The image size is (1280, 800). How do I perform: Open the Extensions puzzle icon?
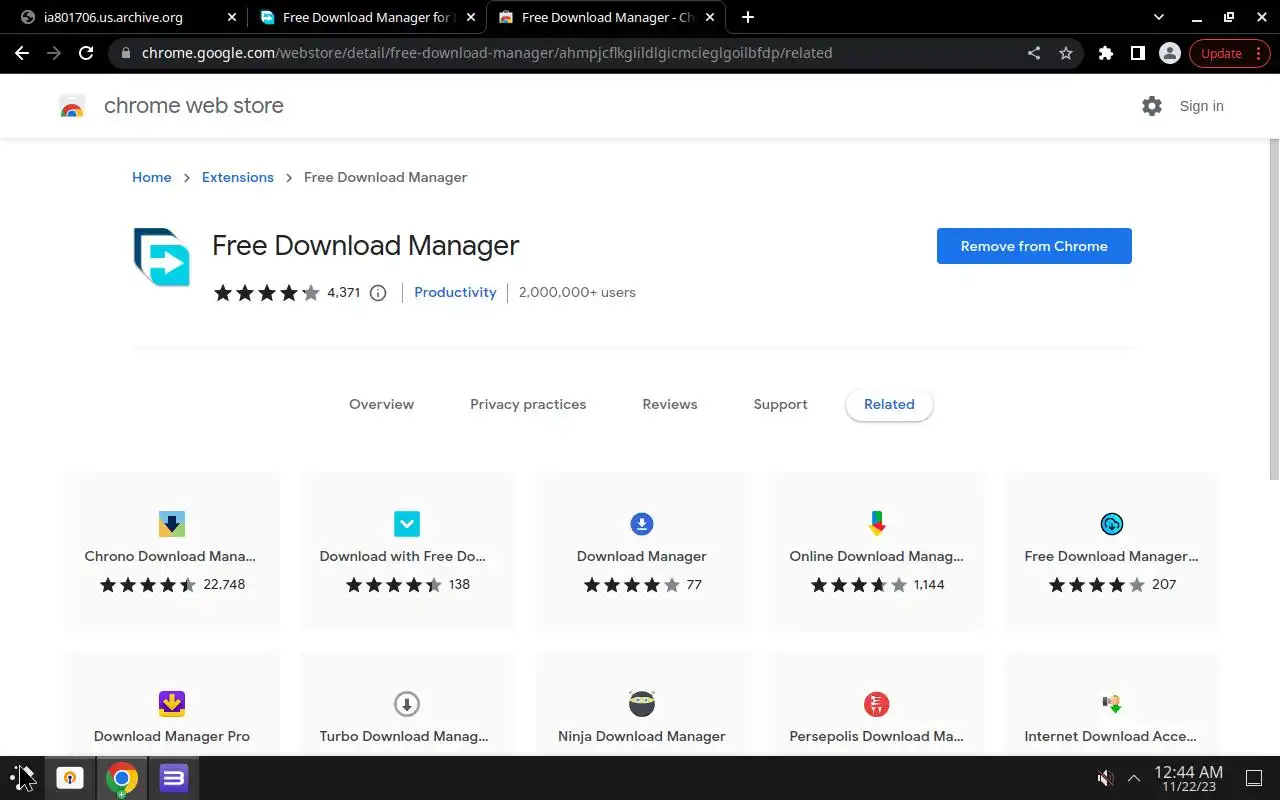pos(1106,53)
